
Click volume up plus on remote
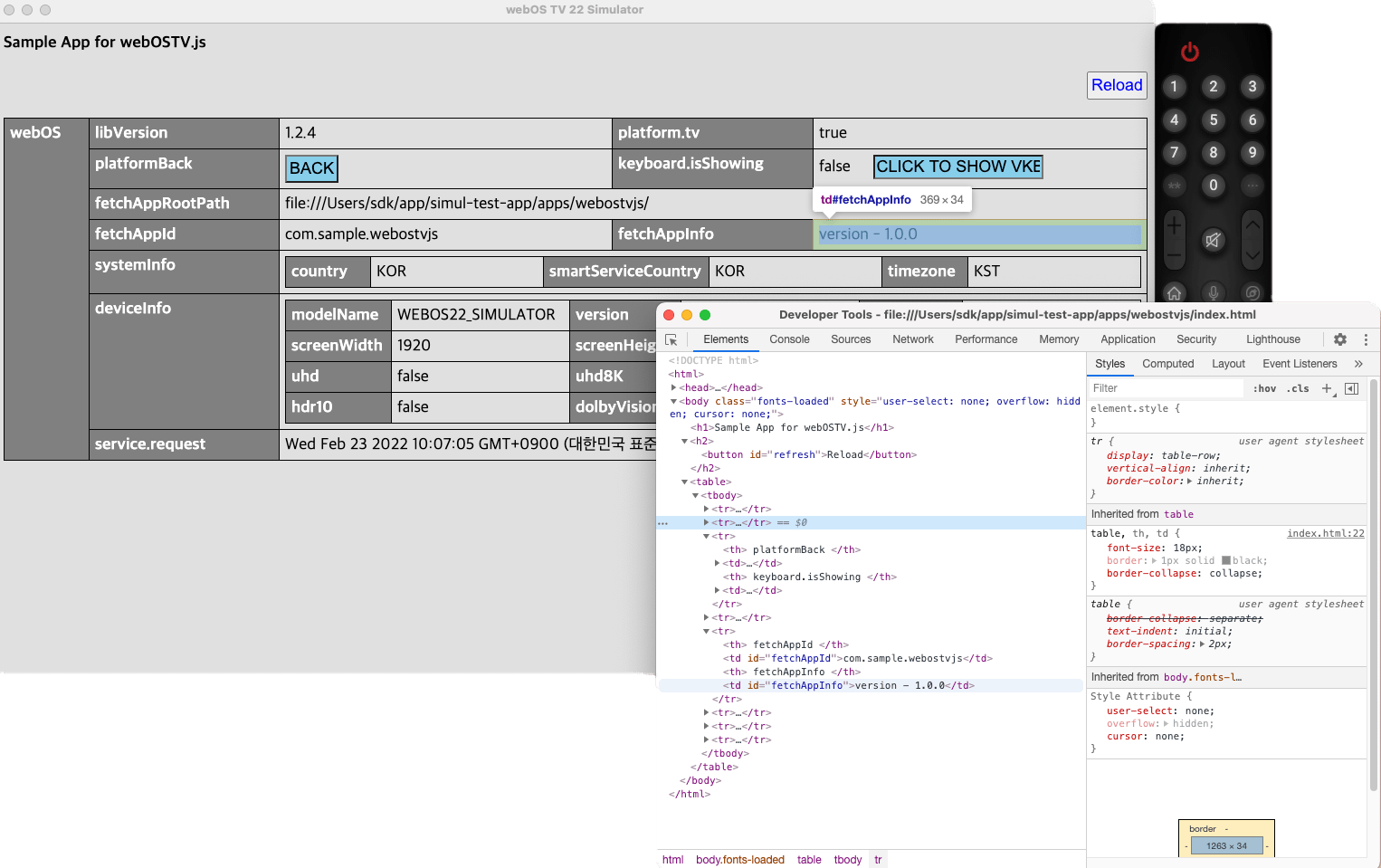[x=1174, y=224]
